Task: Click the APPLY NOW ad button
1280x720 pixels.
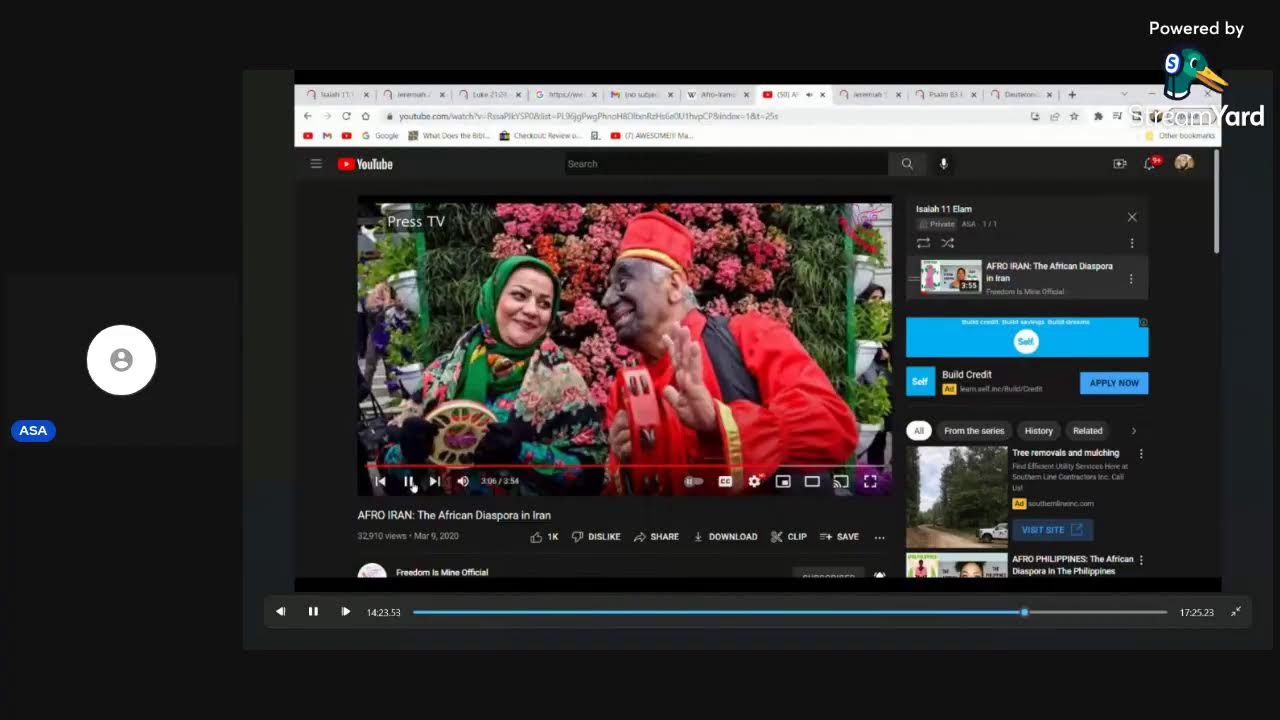Action: point(1114,383)
